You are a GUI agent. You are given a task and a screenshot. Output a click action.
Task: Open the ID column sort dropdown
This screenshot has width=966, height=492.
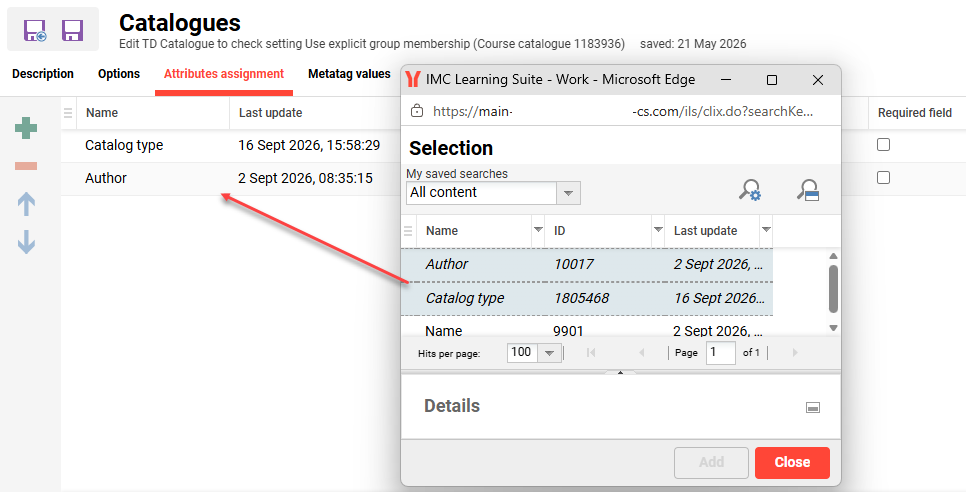tap(658, 230)
